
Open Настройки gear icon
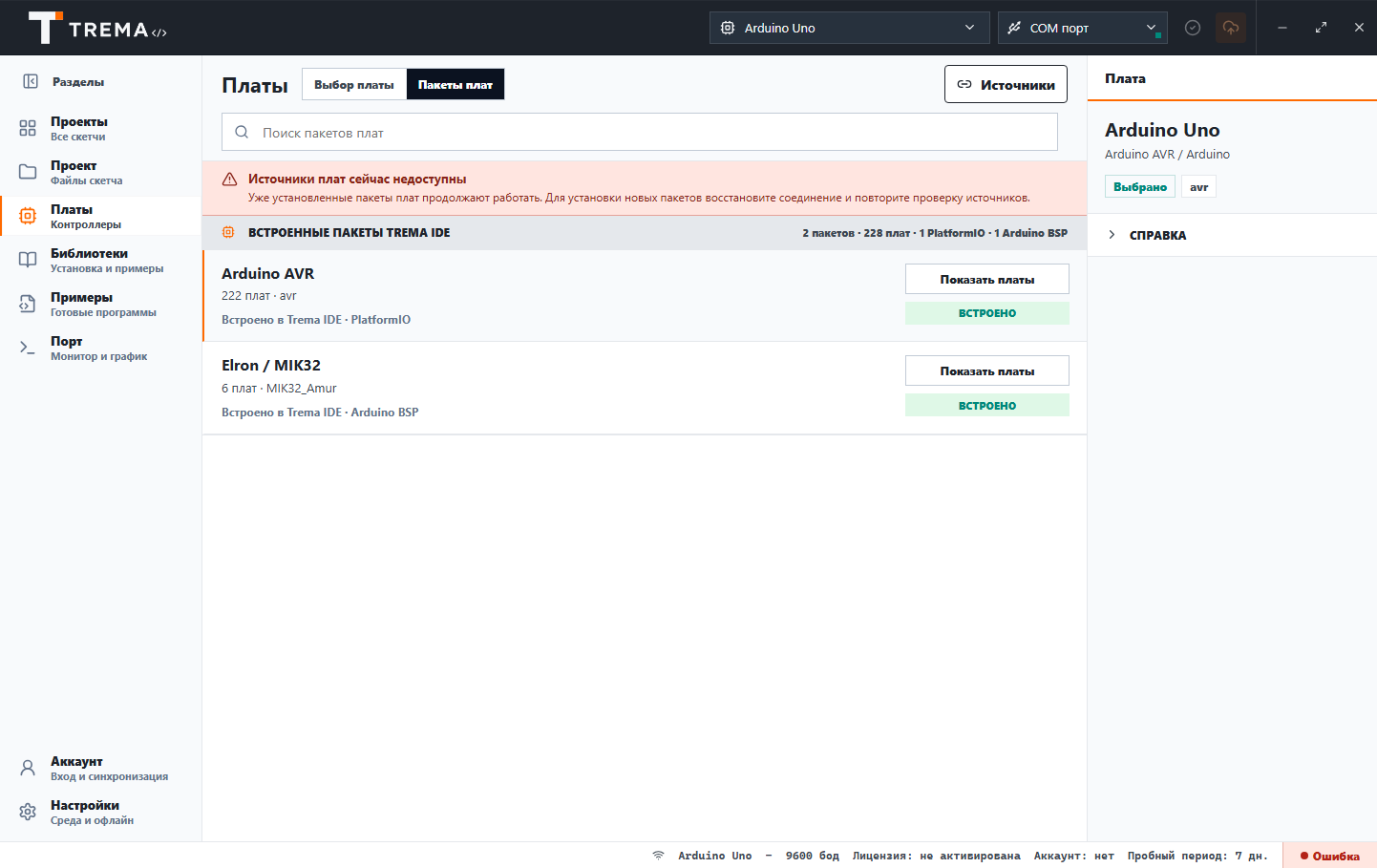point(28,812)
